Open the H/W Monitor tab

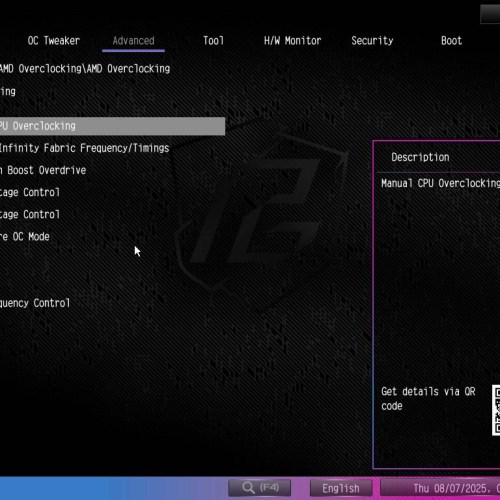click(292, 41)
